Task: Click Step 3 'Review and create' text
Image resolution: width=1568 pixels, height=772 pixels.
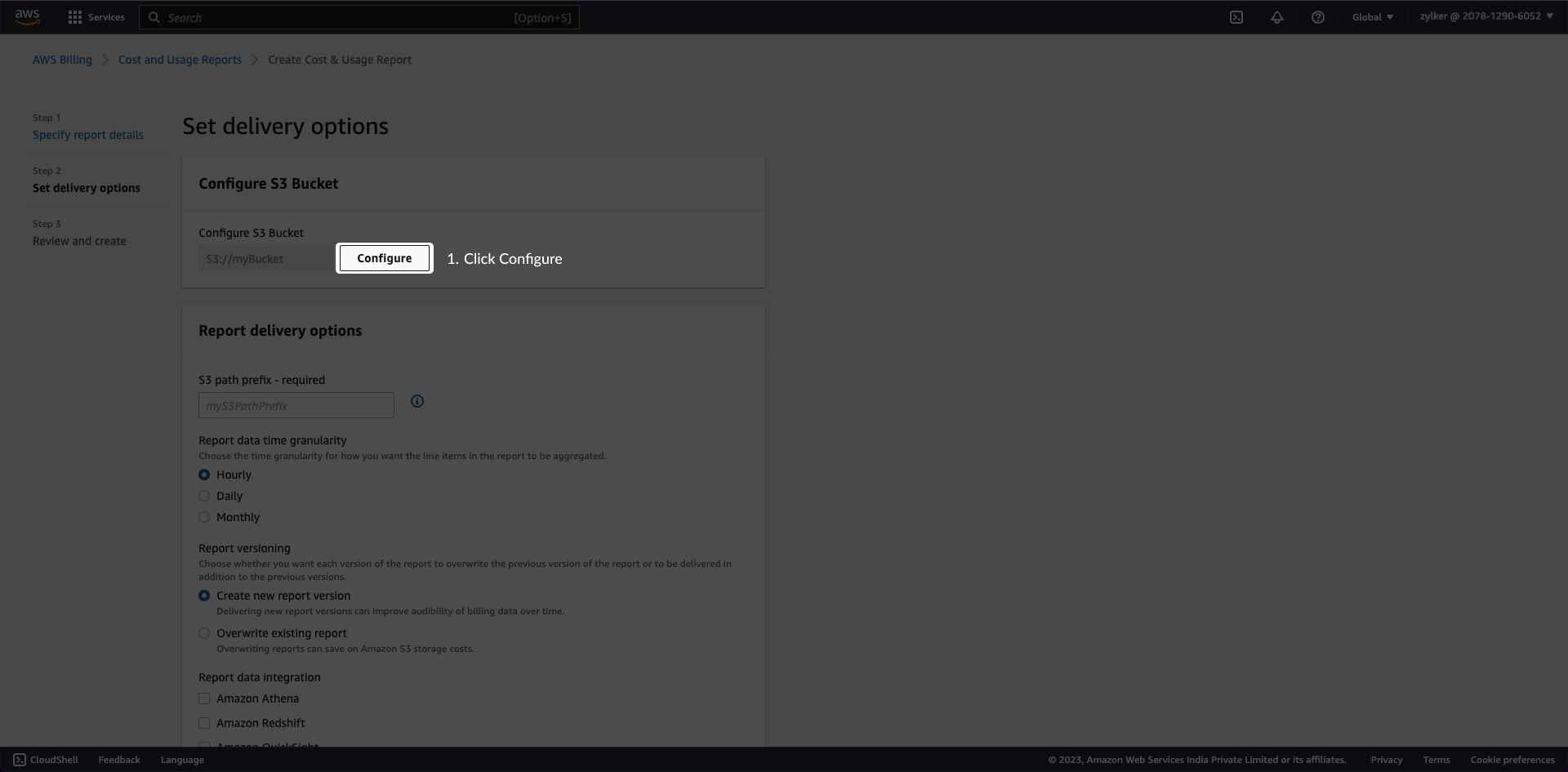Action: 79,241
